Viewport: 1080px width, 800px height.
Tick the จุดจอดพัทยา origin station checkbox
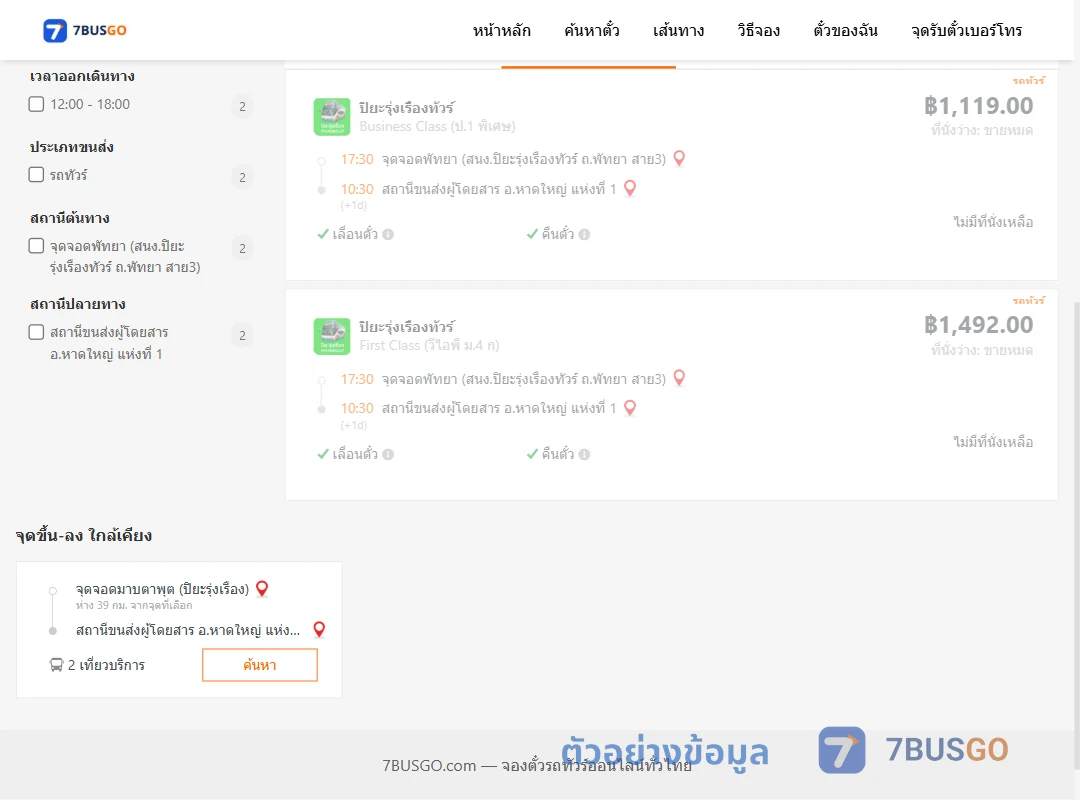pyautogui.click(x=37, y=246)
